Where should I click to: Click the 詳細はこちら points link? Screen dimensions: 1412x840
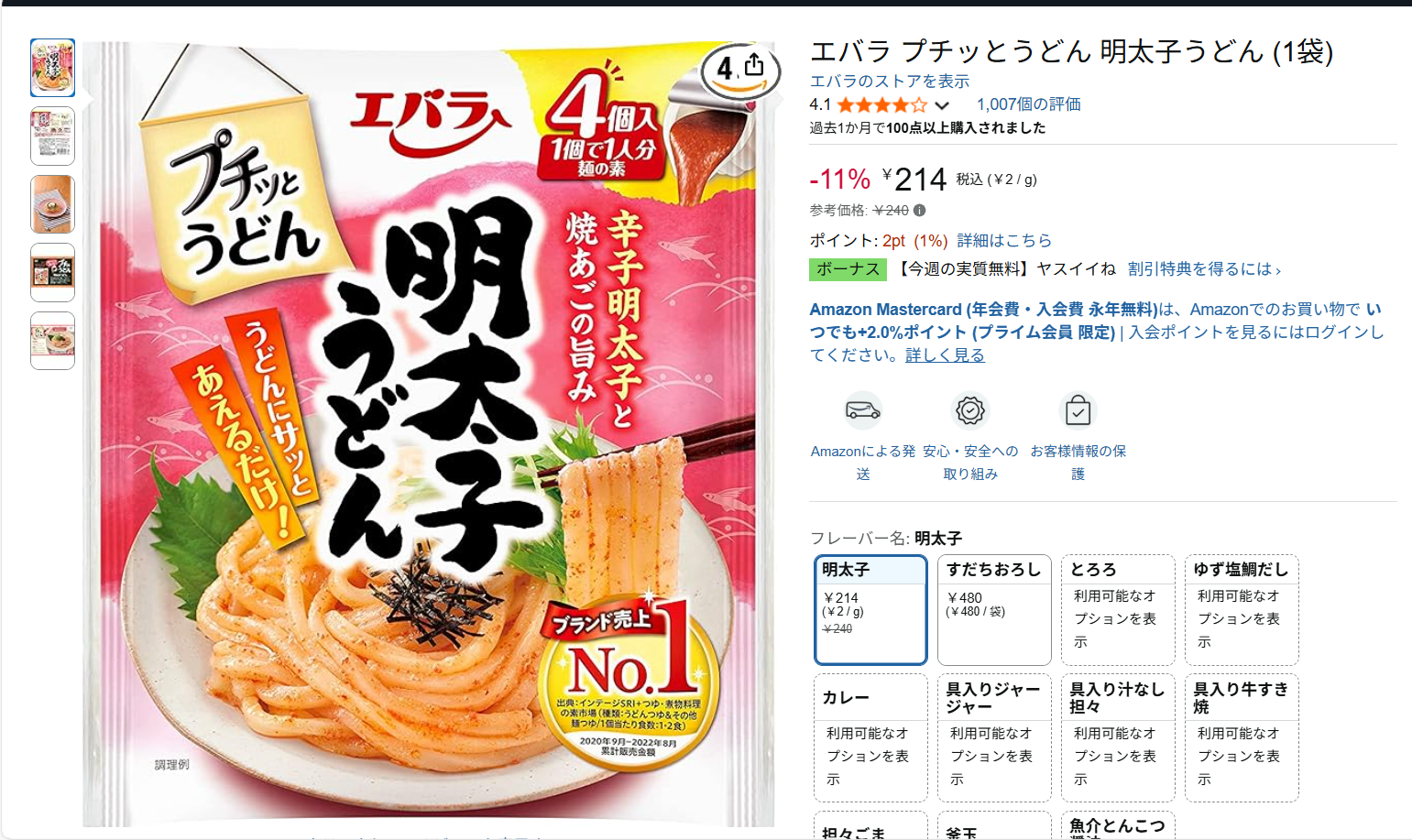coord(1004,241)
